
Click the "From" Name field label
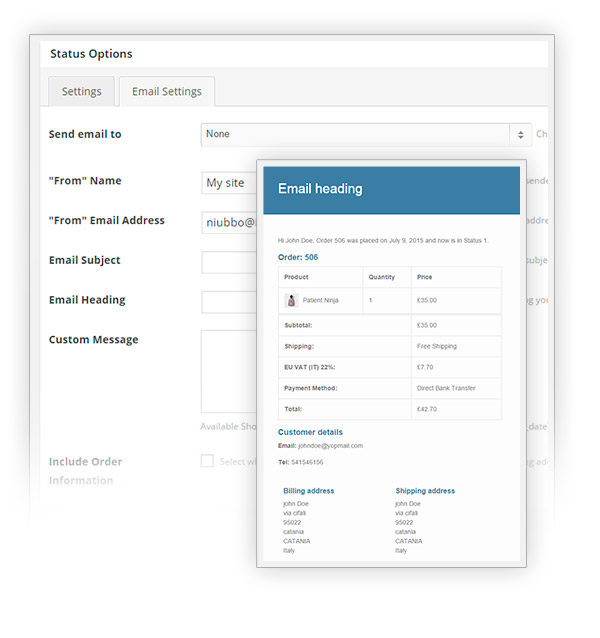(85, 181)
